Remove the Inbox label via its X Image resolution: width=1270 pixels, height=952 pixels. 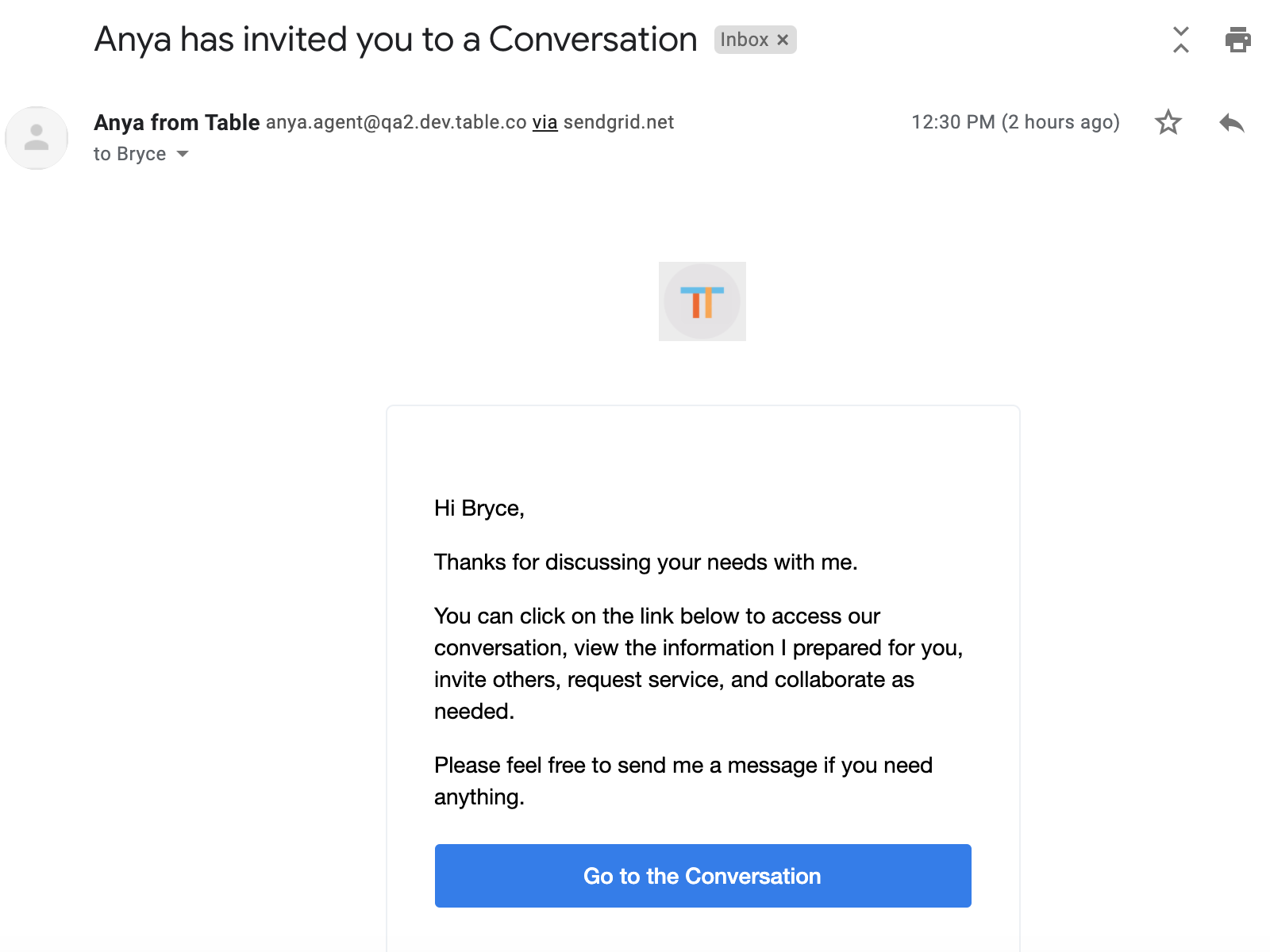click(x=783, y=40)
